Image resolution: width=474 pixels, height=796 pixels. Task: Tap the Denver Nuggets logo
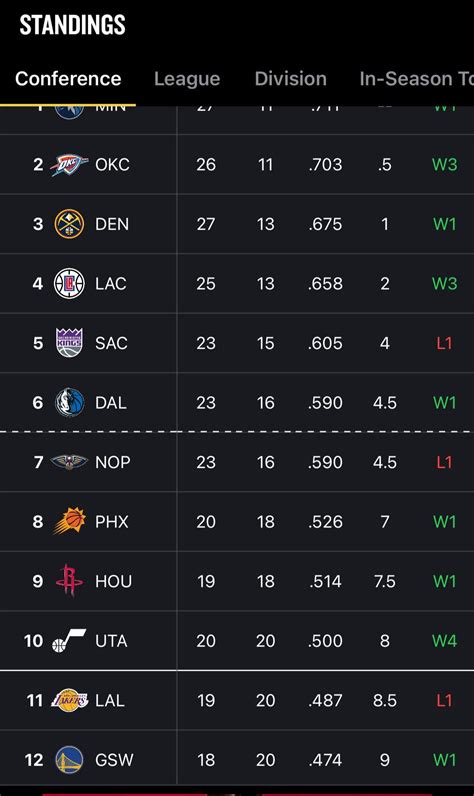[x=70, y=224]
